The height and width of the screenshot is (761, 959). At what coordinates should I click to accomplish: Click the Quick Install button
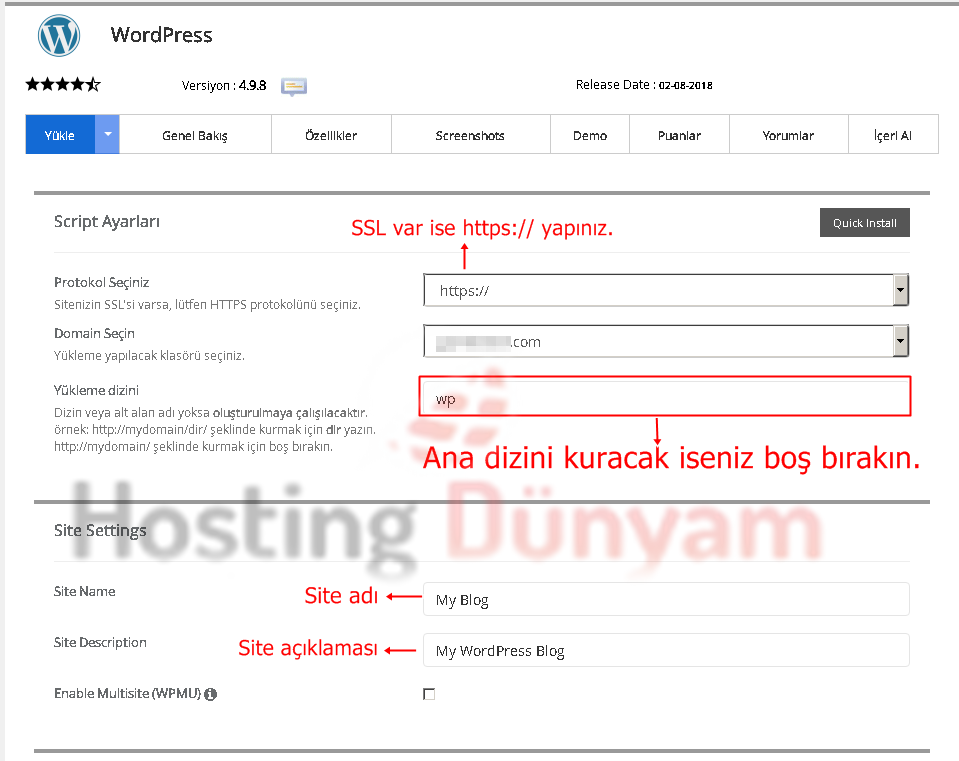pos(865,223)
